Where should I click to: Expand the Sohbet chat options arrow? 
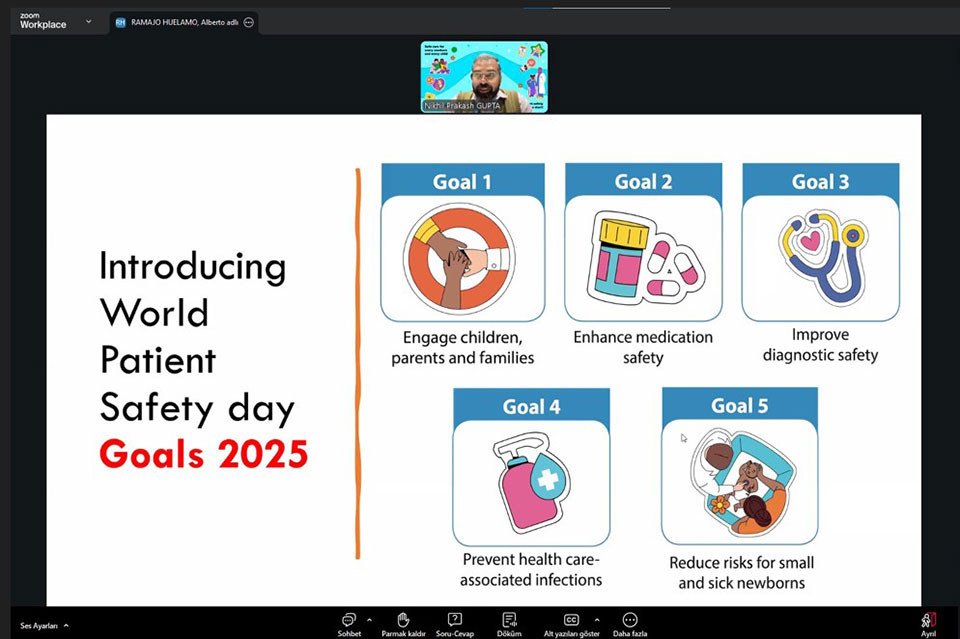pyautogui.click(x=369, y=619)
